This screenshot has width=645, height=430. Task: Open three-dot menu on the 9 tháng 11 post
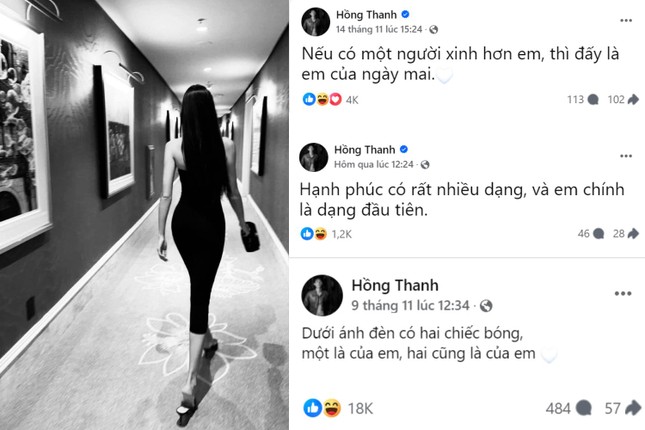click(623, 293)
